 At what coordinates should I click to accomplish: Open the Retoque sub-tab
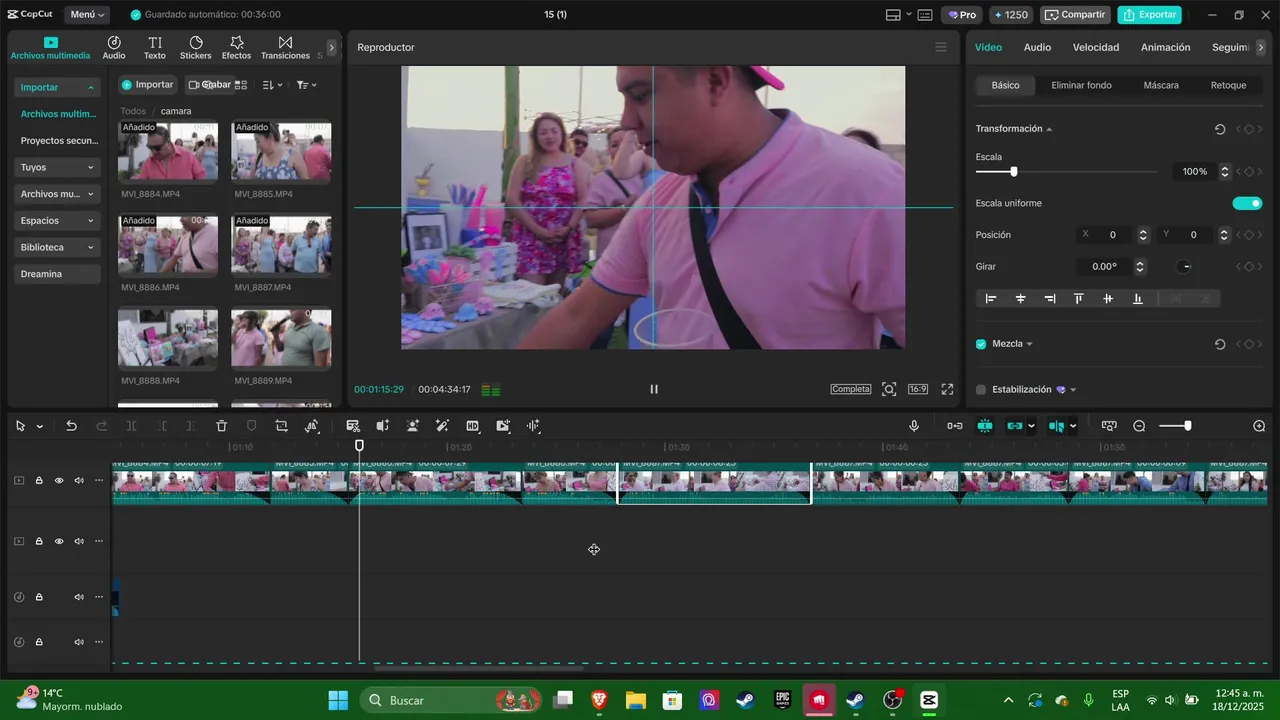pyautogui.click(x=1228, y=85)
